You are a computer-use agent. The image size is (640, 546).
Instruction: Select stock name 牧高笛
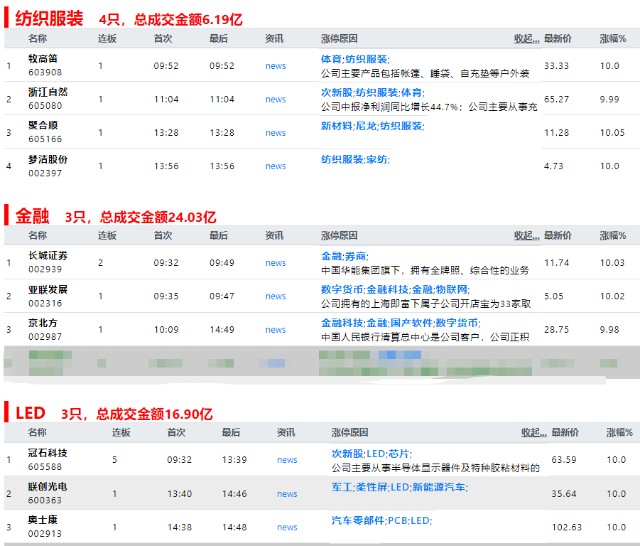coord(43,59)
